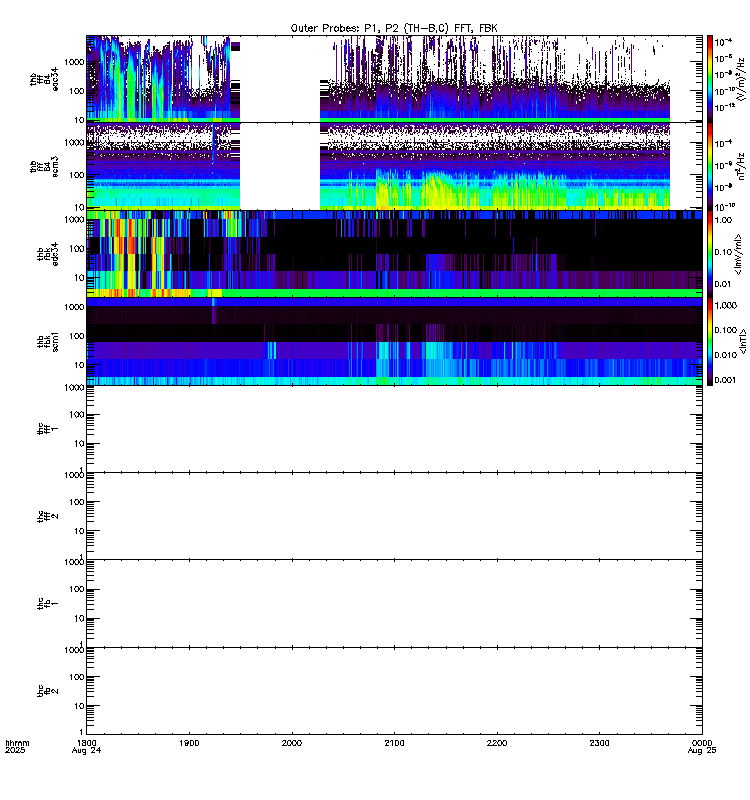
Task: Click the "2025" year label
Action: 15,751
